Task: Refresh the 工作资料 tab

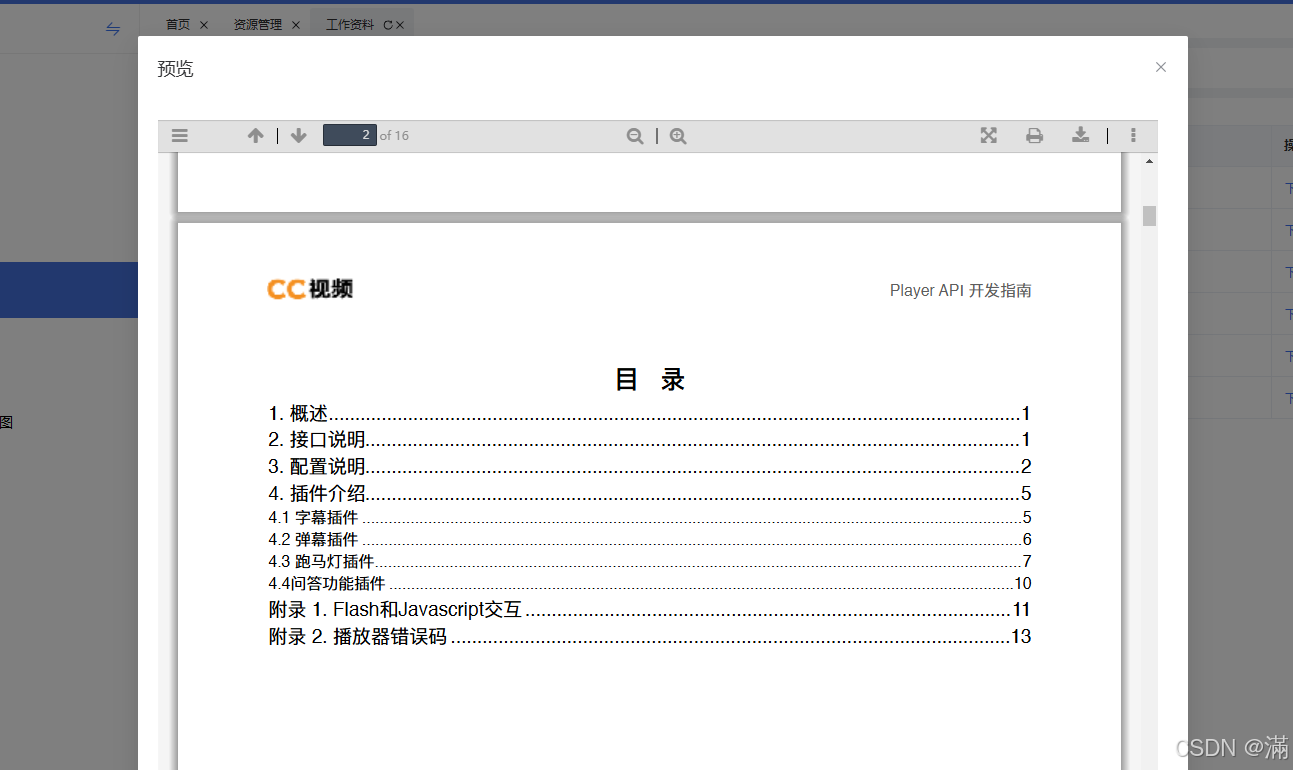Action: click(389, 24)
